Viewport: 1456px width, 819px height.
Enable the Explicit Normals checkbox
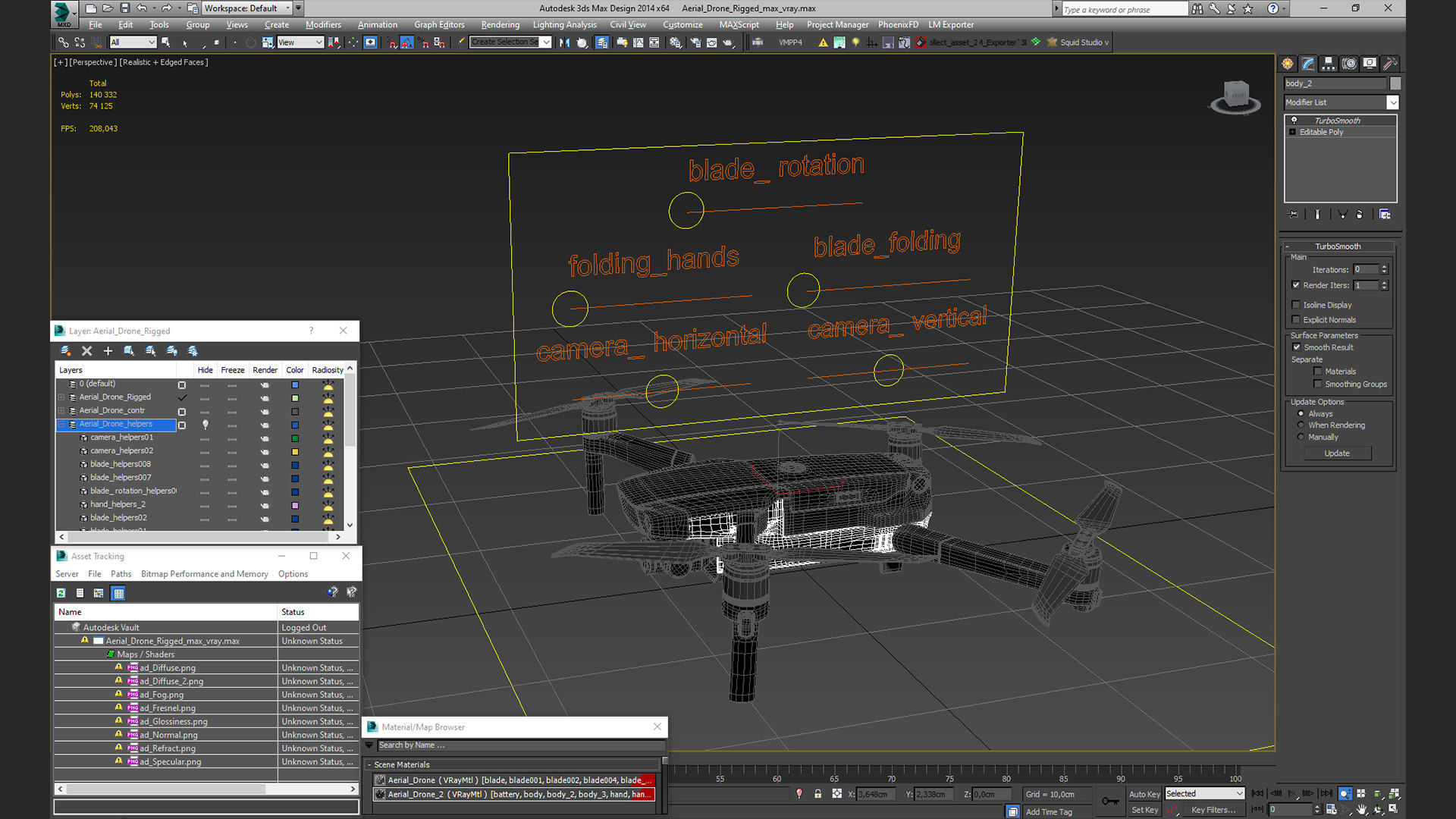click(x=1296, y=320)
